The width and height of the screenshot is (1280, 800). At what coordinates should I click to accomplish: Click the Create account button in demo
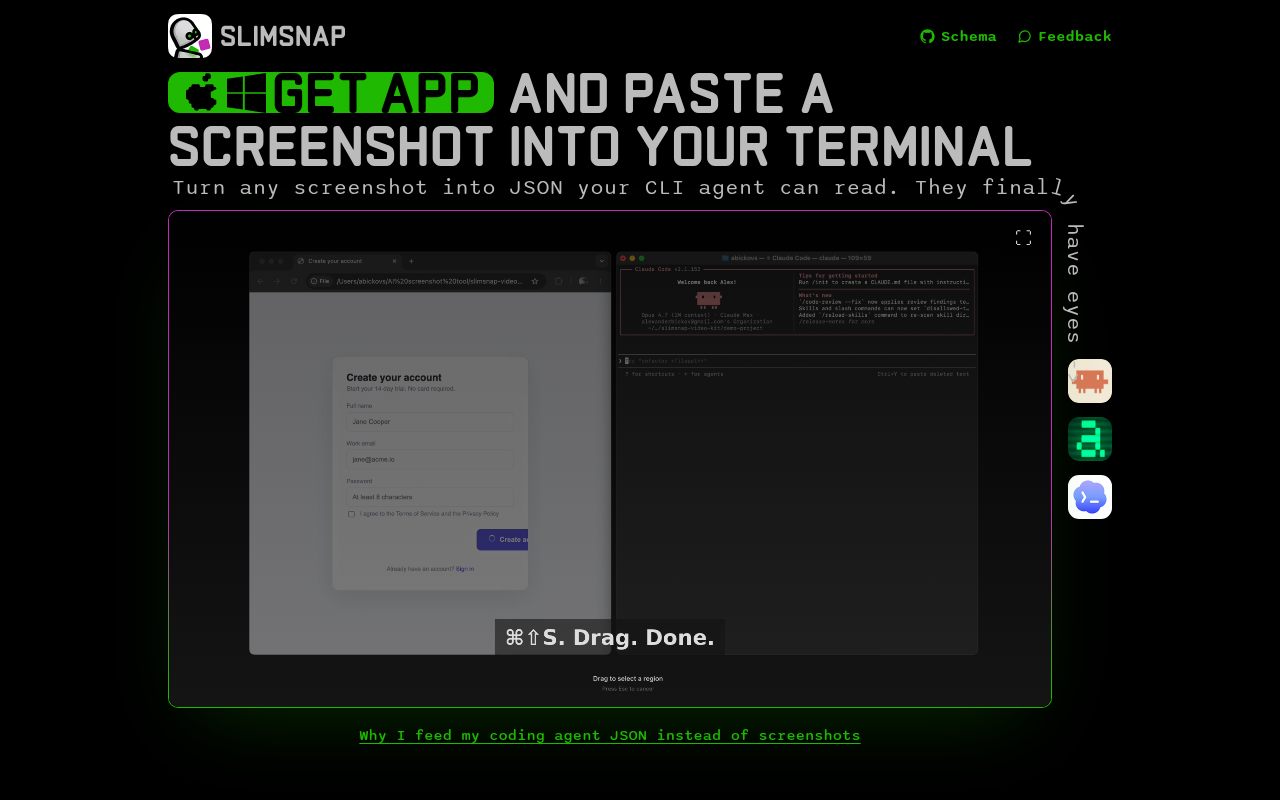(x=502, y=539)
